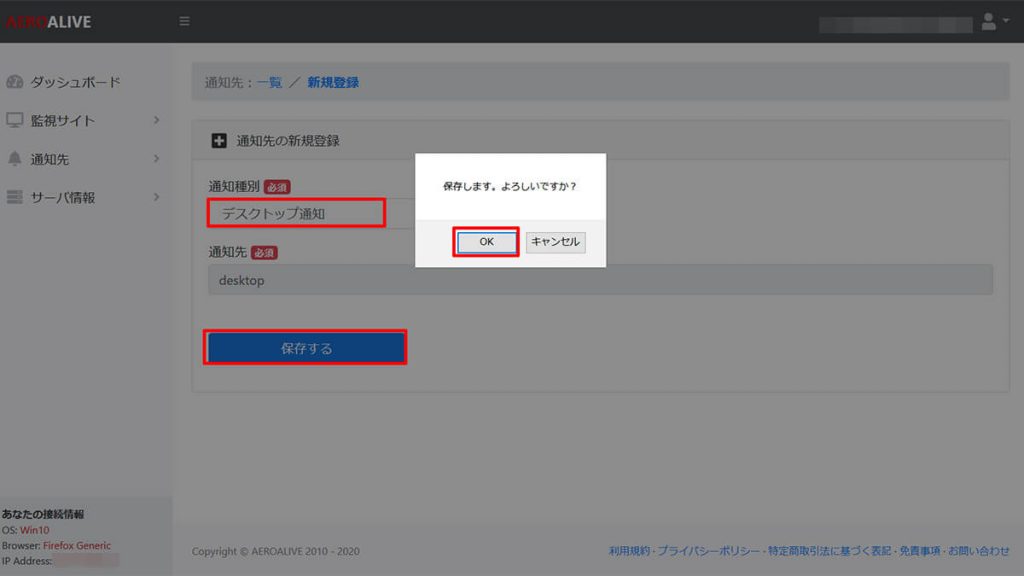The image size is (1024, 576).
Task: Click the あなたの接続情報 heading
Action: click(x=42, y=514)
